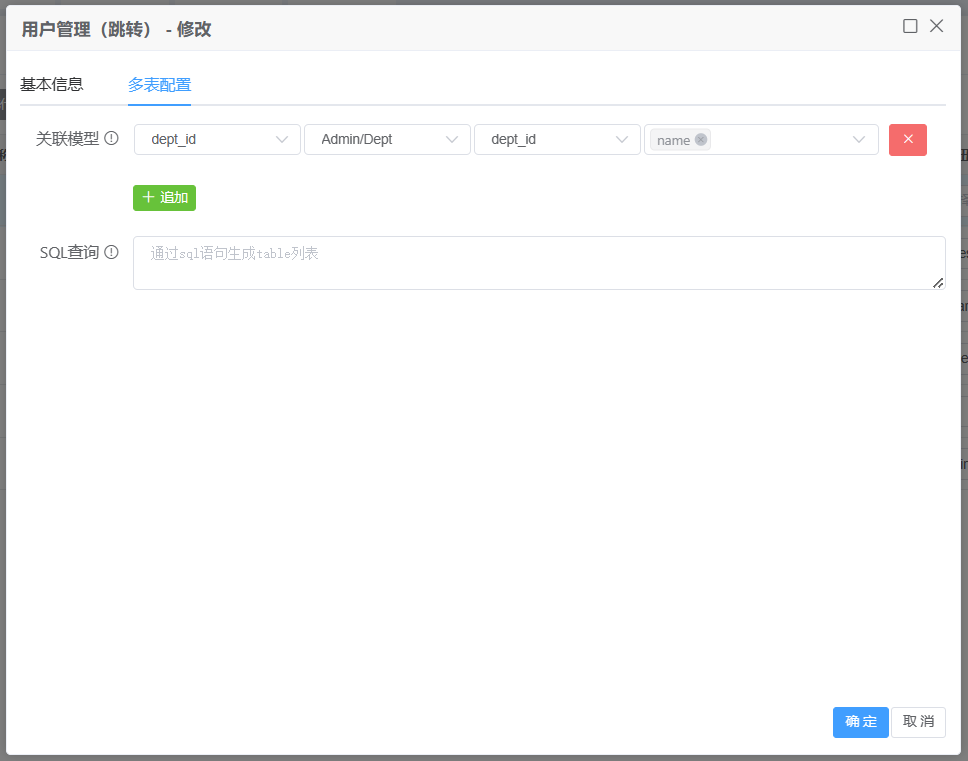The image size is (968, 761).
Task: Click the resize handle of SQL textarea
Action: (938, 283)
